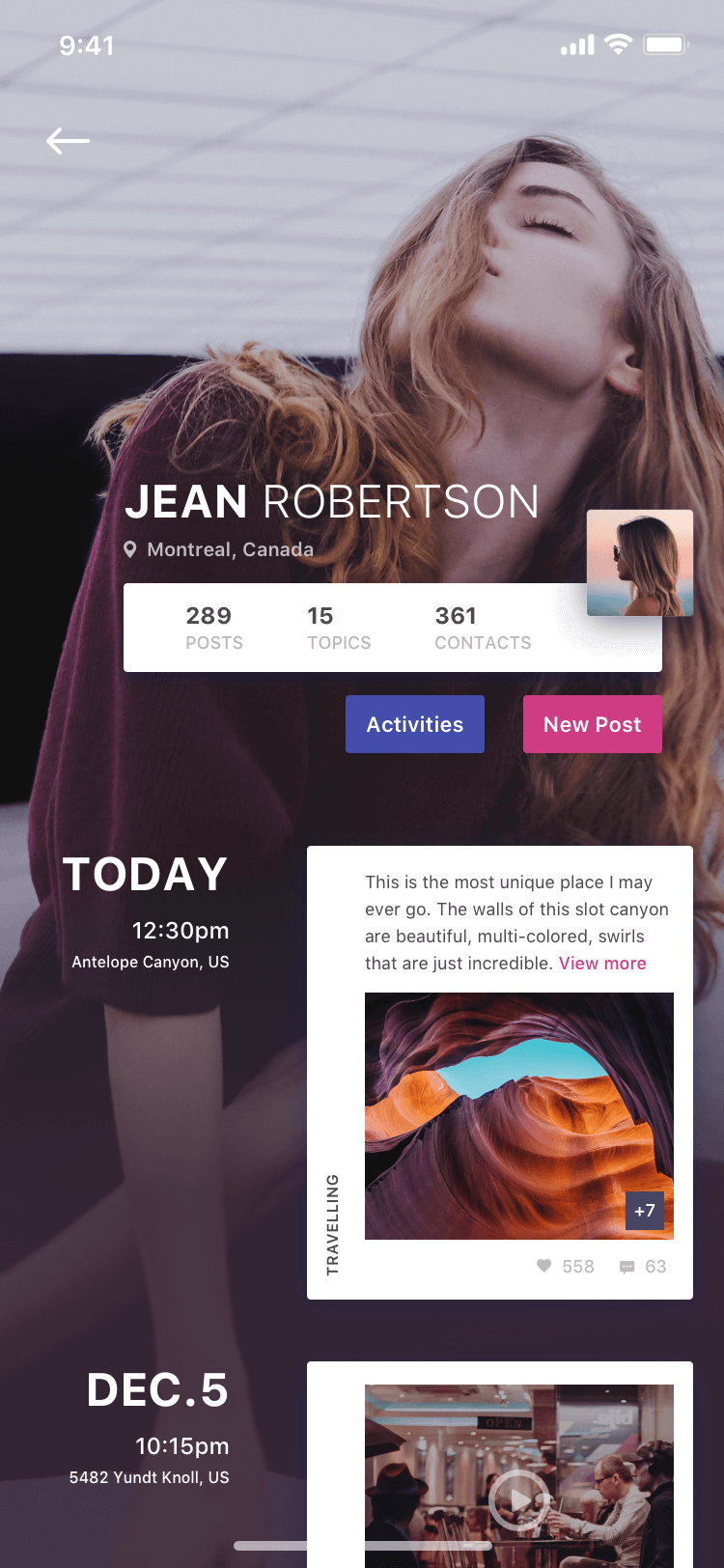724x1568 pixels.
Task: Follow the View more link
Action: click(602, 963)
